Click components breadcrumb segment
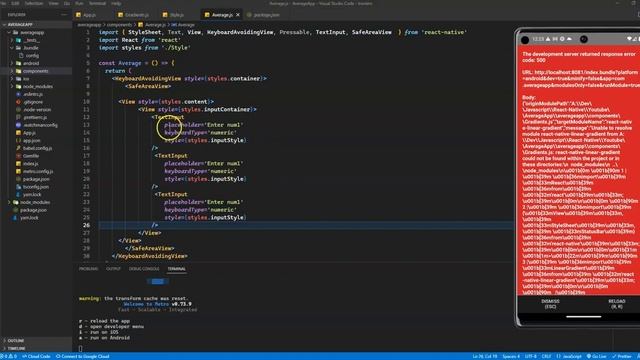This screenshot has height=360, width=640. 120,25
